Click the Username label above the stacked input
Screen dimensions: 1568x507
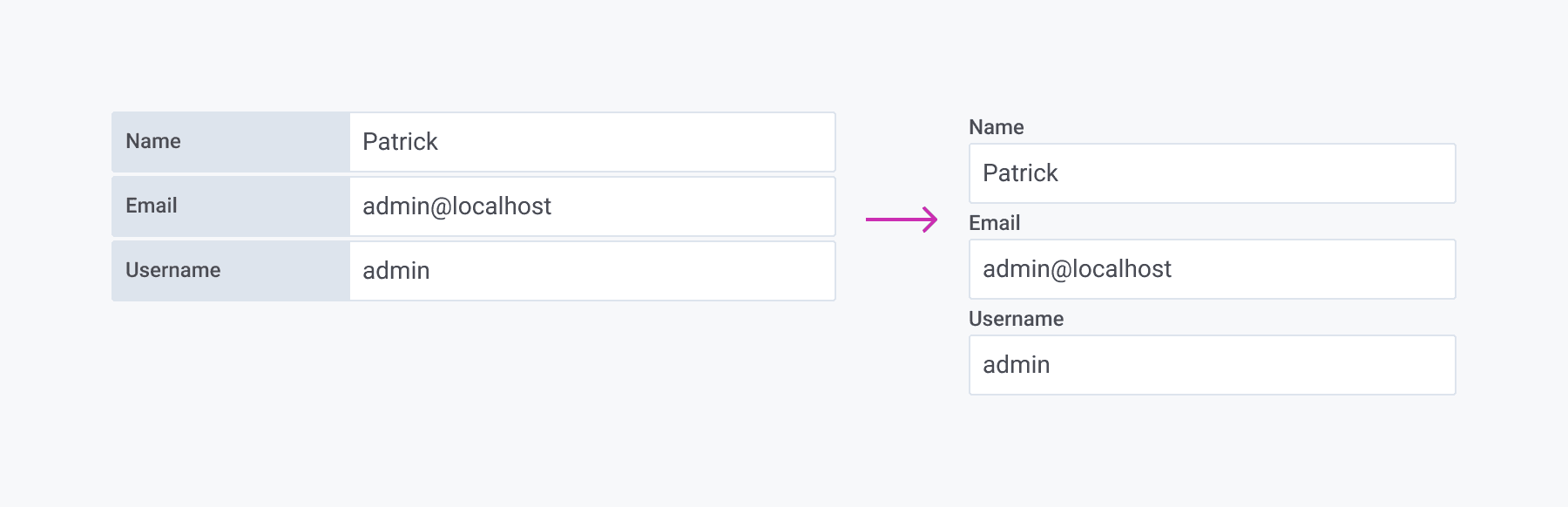[x=1016, y=319]
